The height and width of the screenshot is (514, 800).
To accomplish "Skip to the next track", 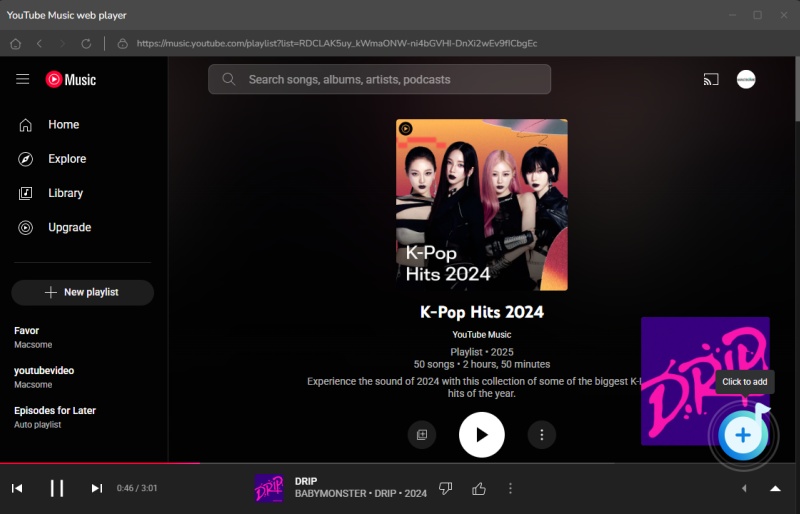I will pyautogui.click(x=96, y=488).
